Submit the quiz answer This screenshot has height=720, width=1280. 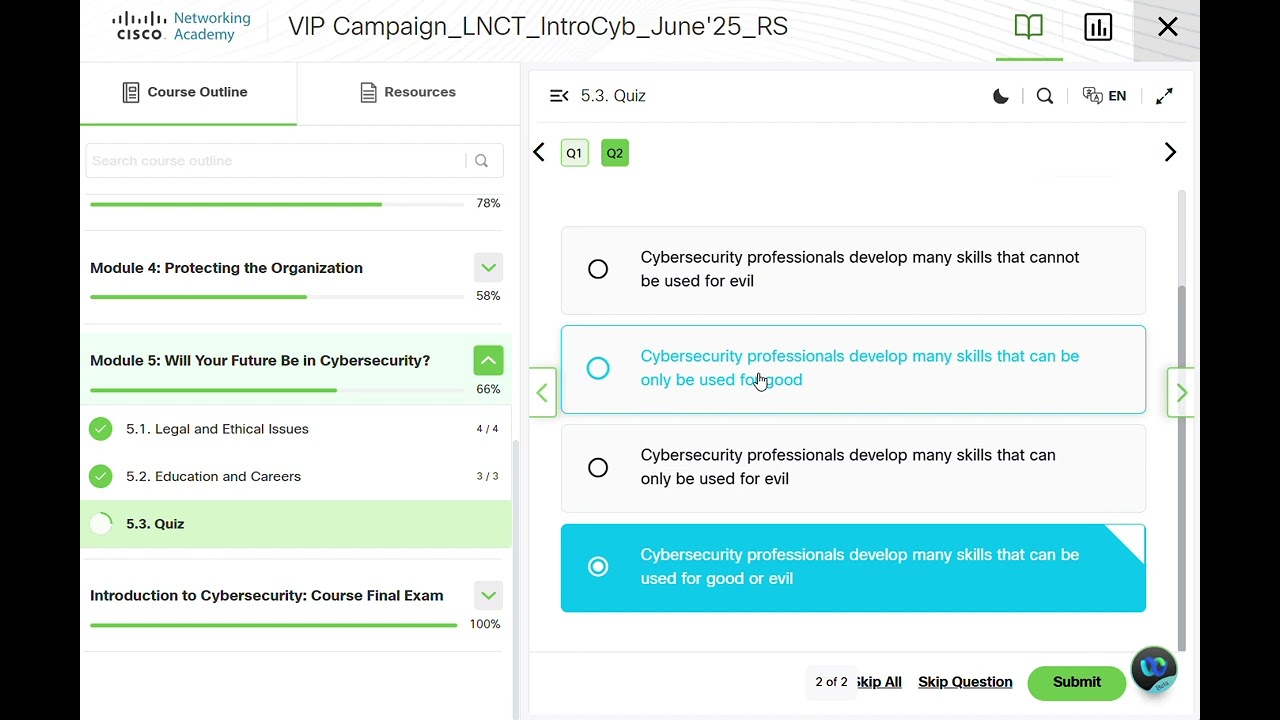point(1076,682)
